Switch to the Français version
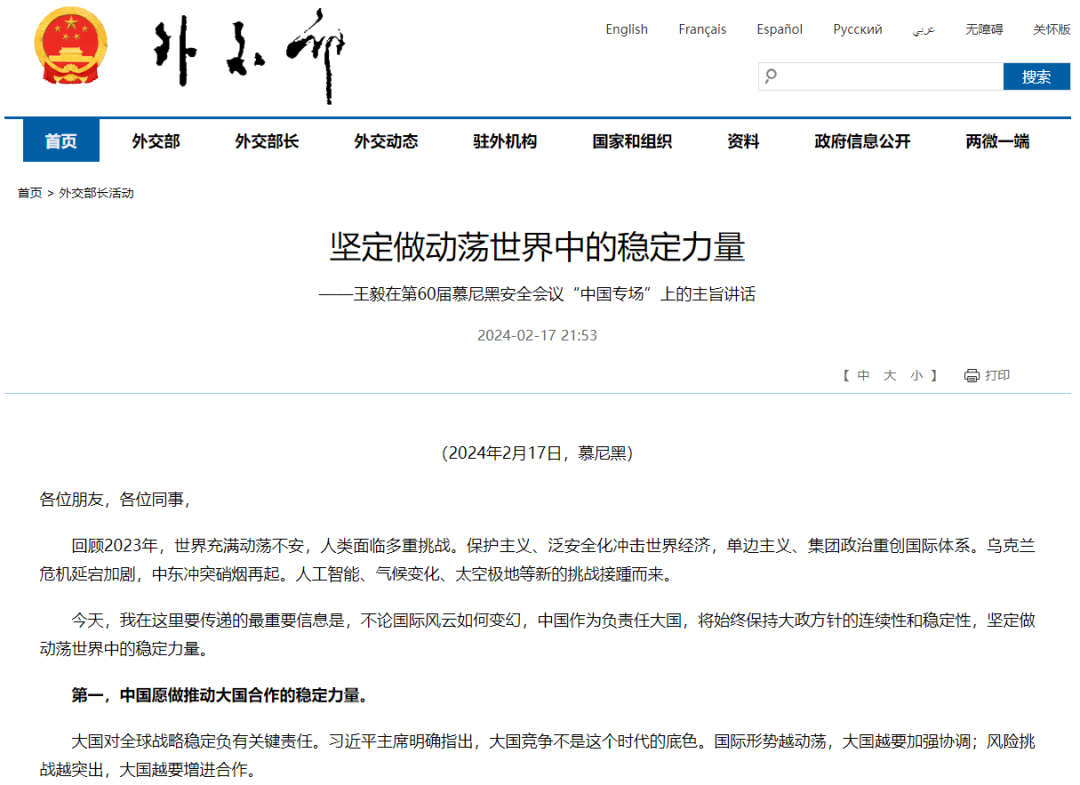1080x785 pixels. tap(702, 29)
